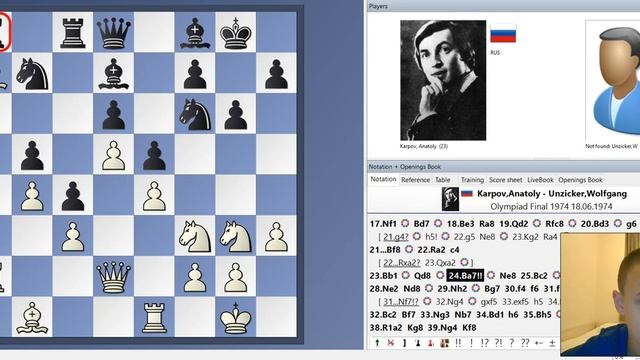Click the small Karpov thumbnail in game header
This screenshot has width=640, height=360.
click(x=450, y=199)
